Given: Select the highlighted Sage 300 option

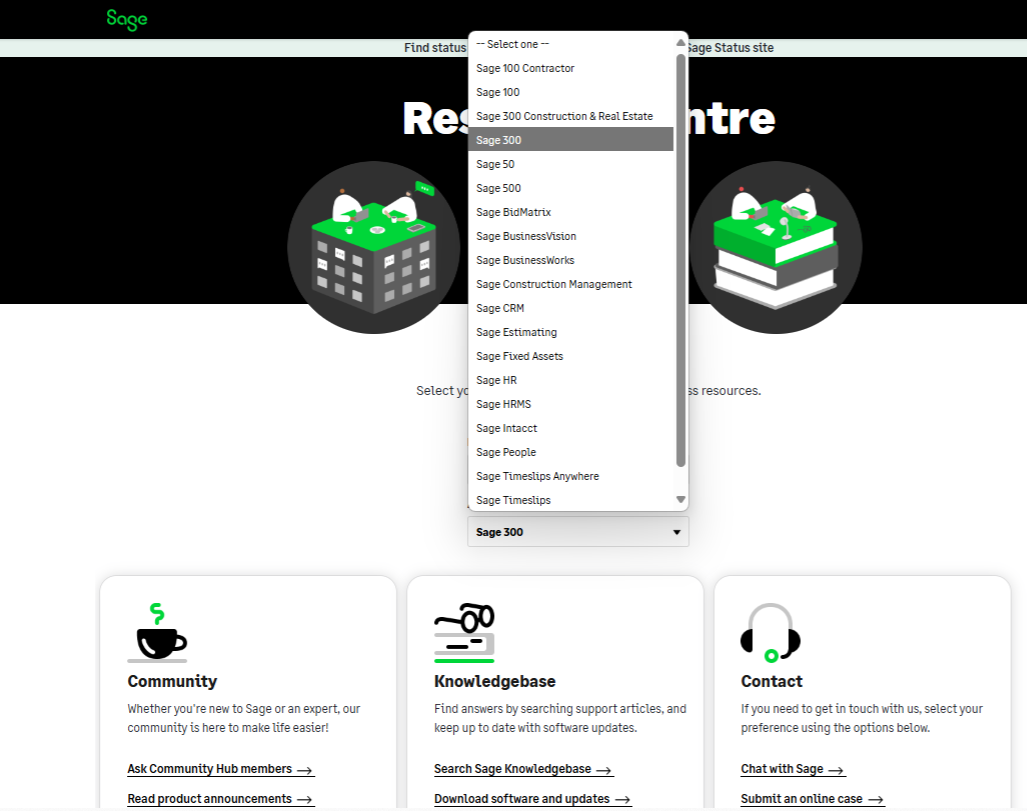Looking at the screenshot, I should [570, 140].
